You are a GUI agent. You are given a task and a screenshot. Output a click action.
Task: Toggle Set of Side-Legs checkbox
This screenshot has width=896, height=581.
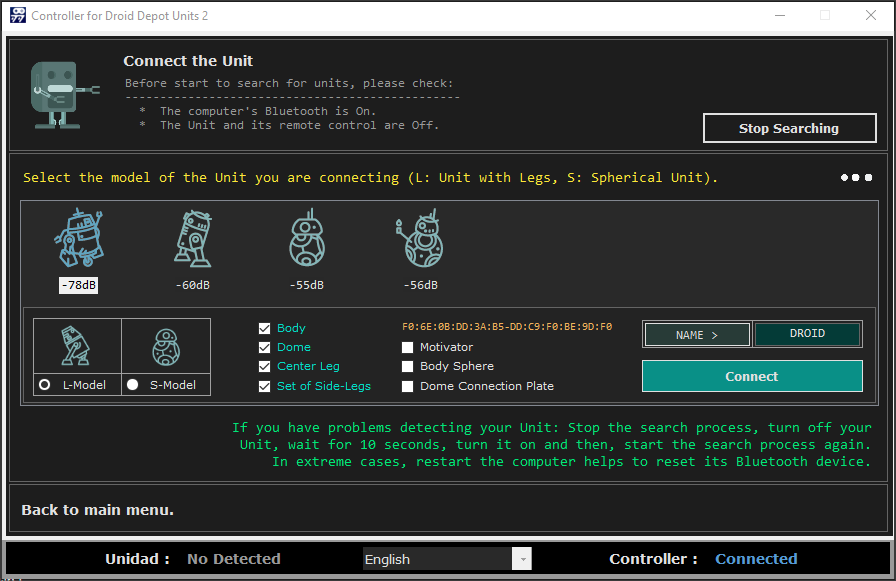point(265,386)
